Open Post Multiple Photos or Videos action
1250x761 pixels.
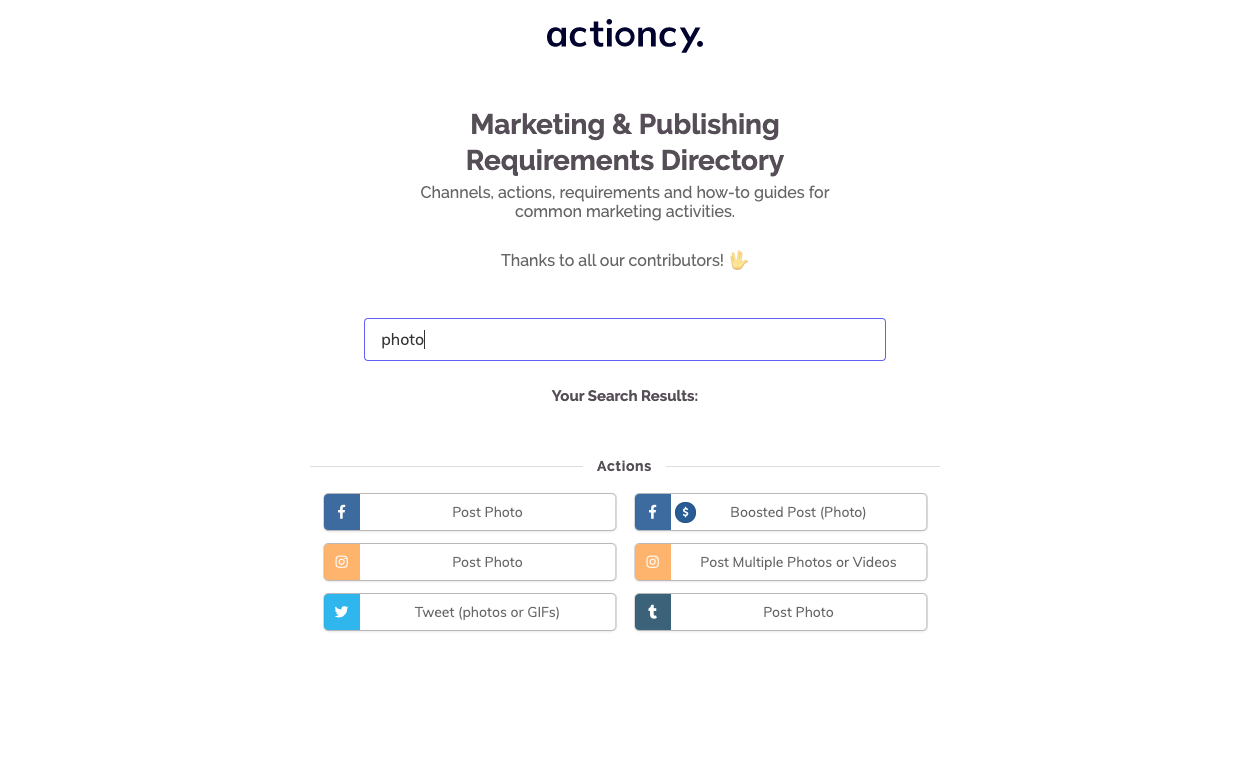(798, 562)
